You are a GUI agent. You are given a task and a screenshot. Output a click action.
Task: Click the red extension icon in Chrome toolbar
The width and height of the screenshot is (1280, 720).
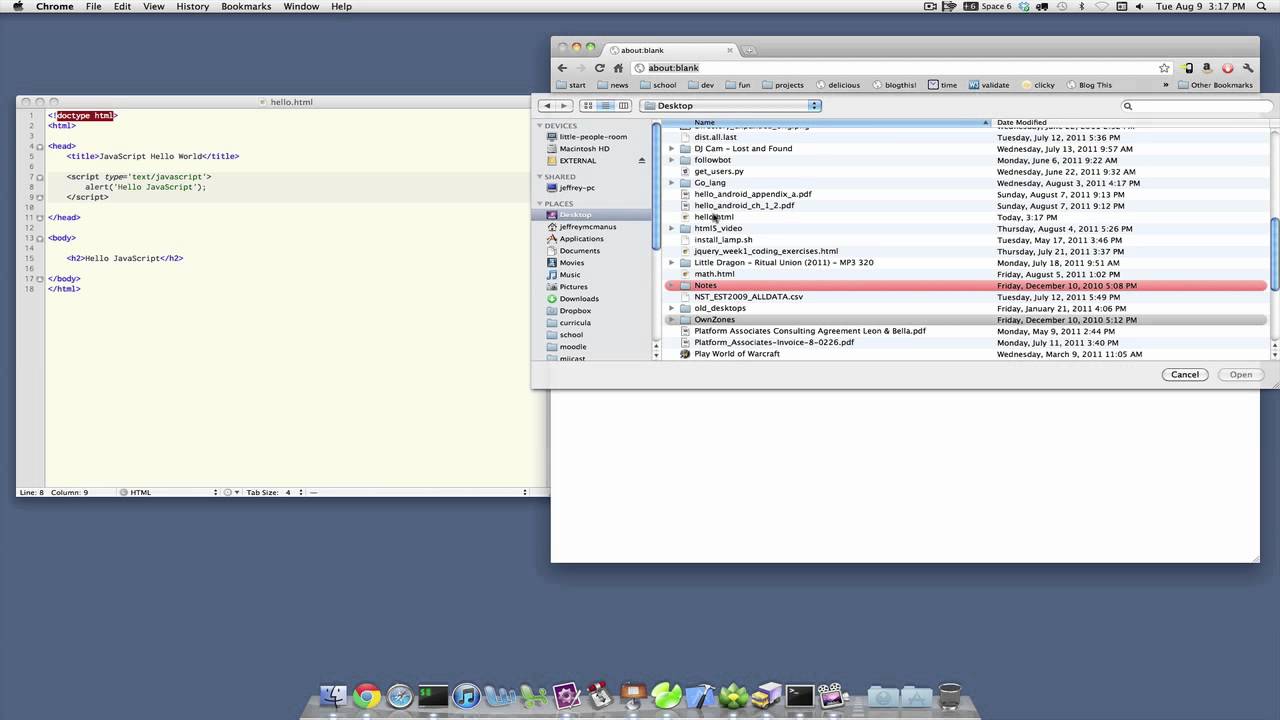1228,68
